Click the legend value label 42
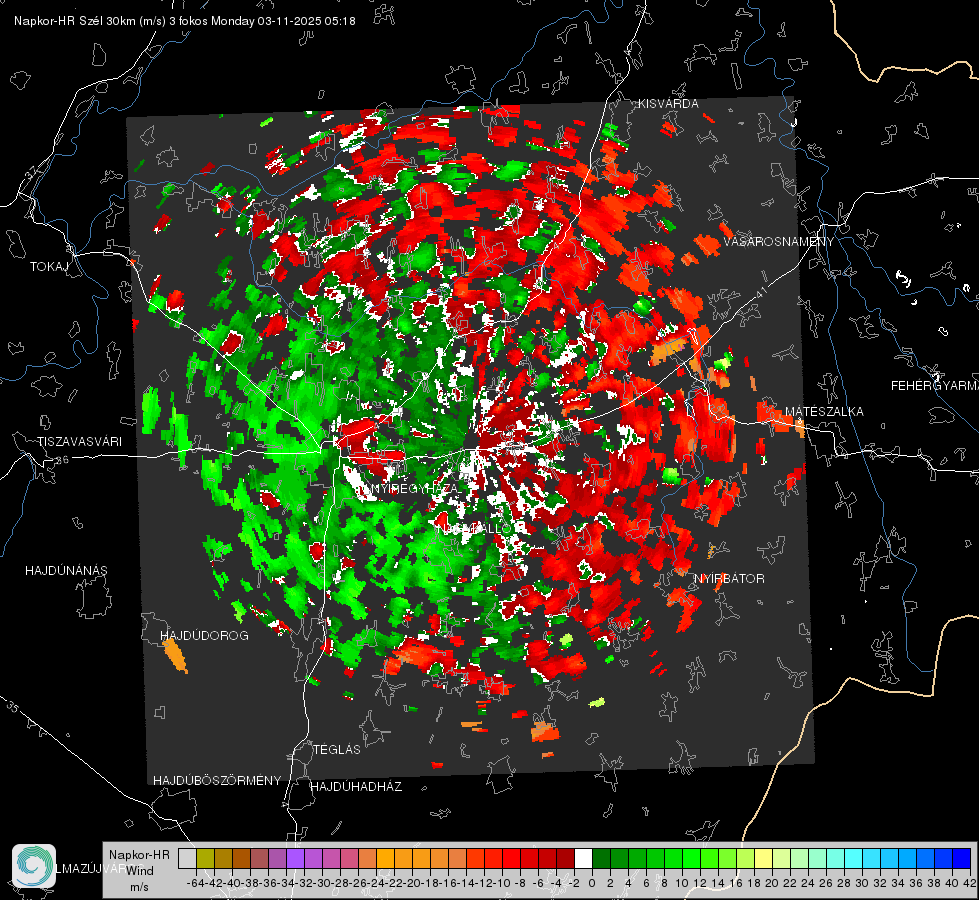 969,883
